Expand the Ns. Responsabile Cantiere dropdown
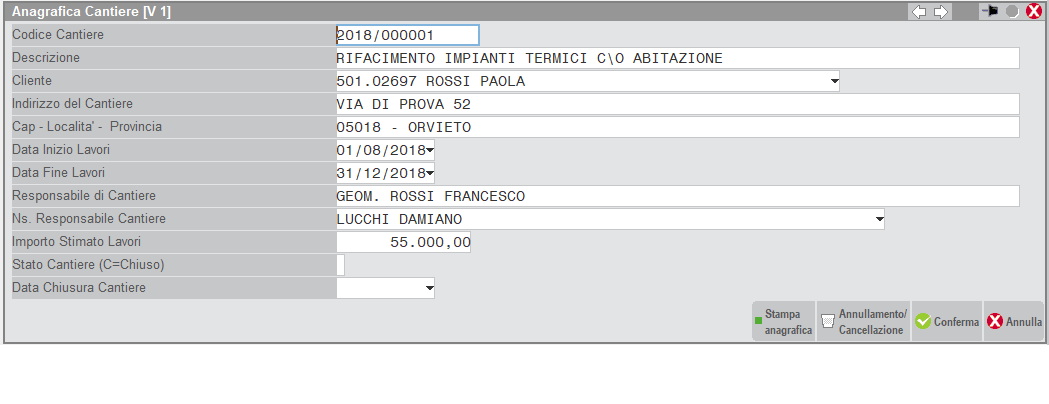1049x404 pixels. [x=879, y=219]
